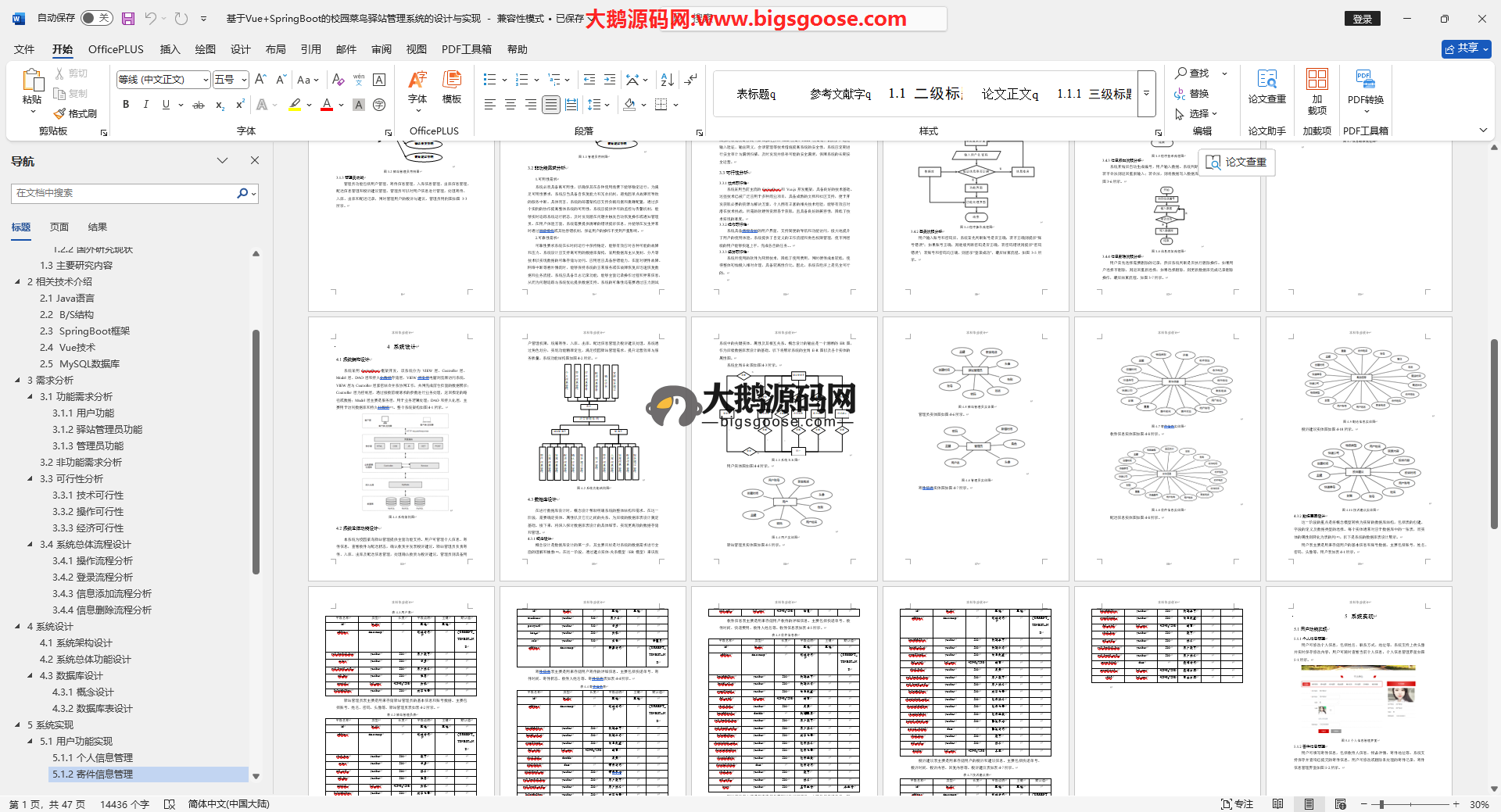Open the bullet list icon

[490, 80]
